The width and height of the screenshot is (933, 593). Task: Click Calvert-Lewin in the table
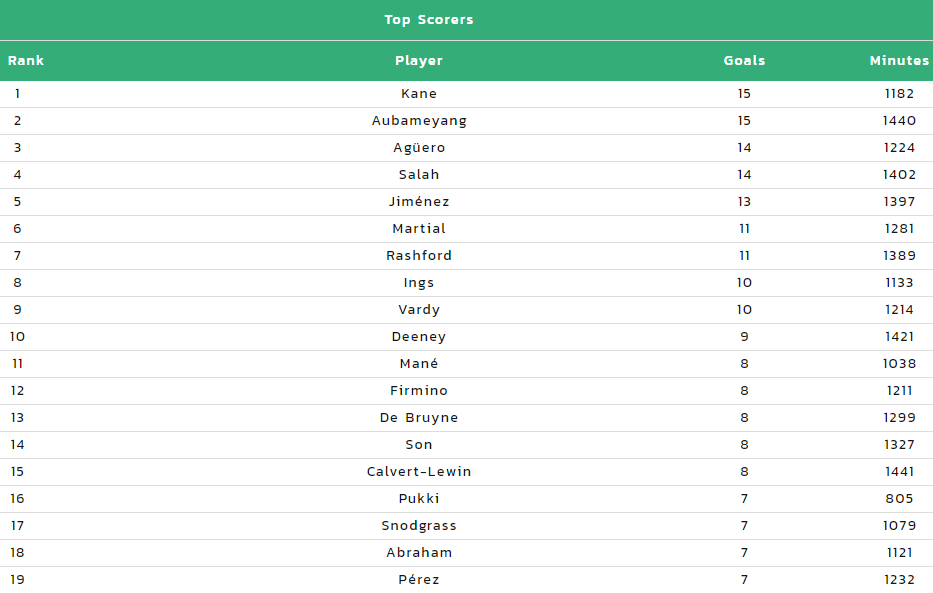pyautogui.click(x=419, y=472)
